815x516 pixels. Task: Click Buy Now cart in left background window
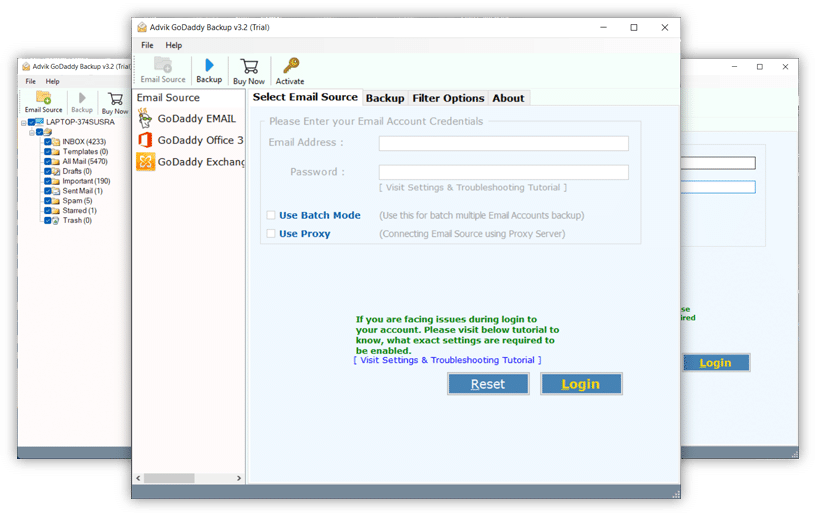115,98
